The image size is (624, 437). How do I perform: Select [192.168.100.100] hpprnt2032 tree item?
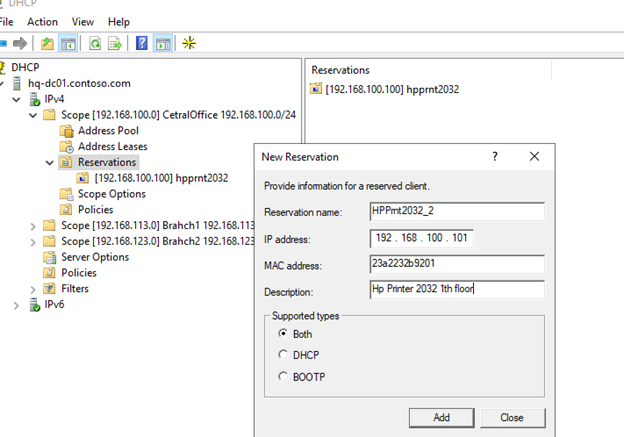[x=161, y=178]
